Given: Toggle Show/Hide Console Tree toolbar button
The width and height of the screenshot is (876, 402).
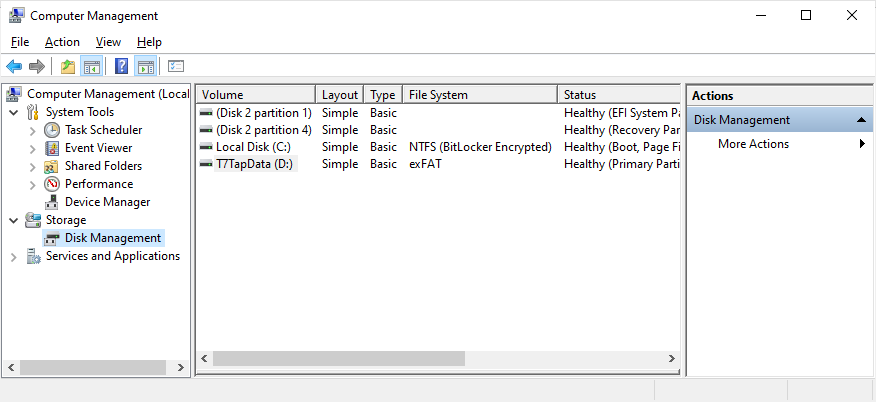Looking at the screenshot, I should (91, 67).
